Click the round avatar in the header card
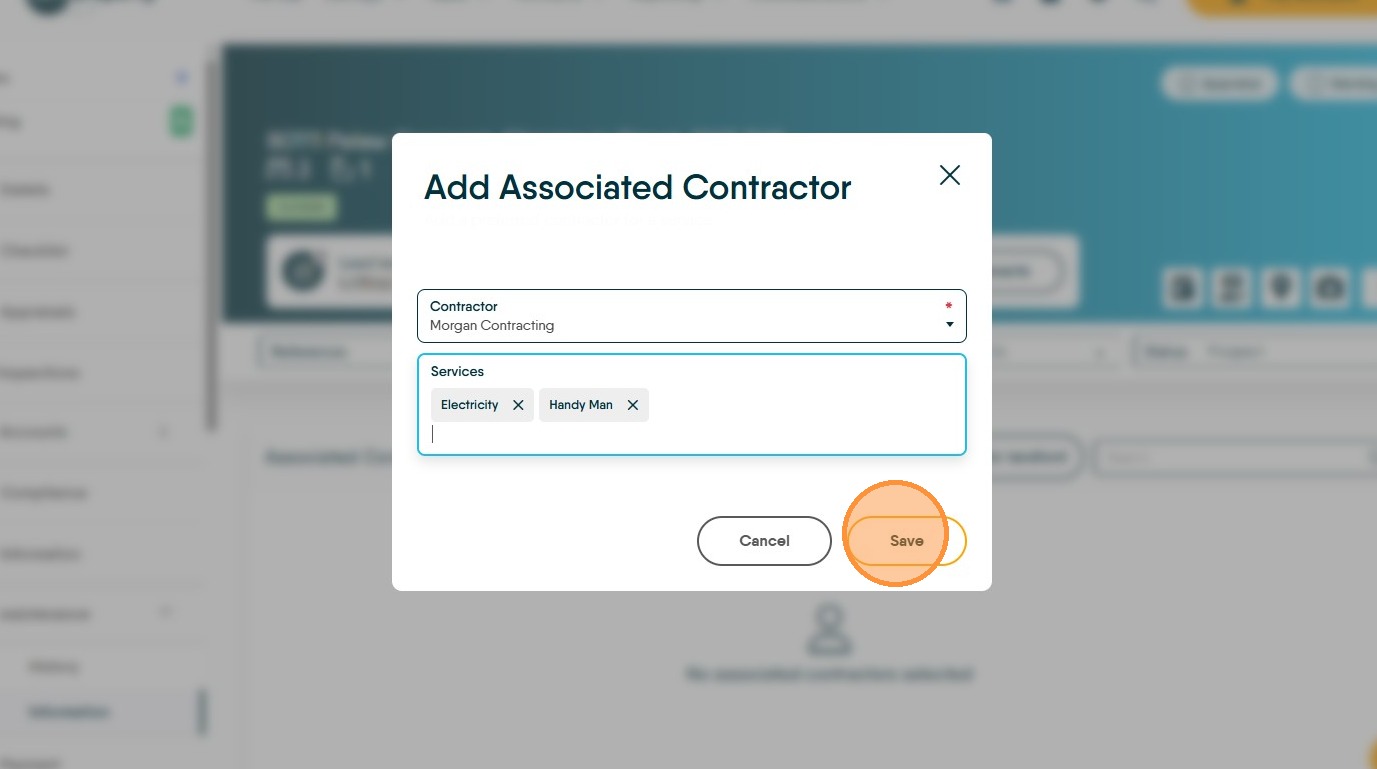Screen dimensions: 1377x769 click(302, 271)
